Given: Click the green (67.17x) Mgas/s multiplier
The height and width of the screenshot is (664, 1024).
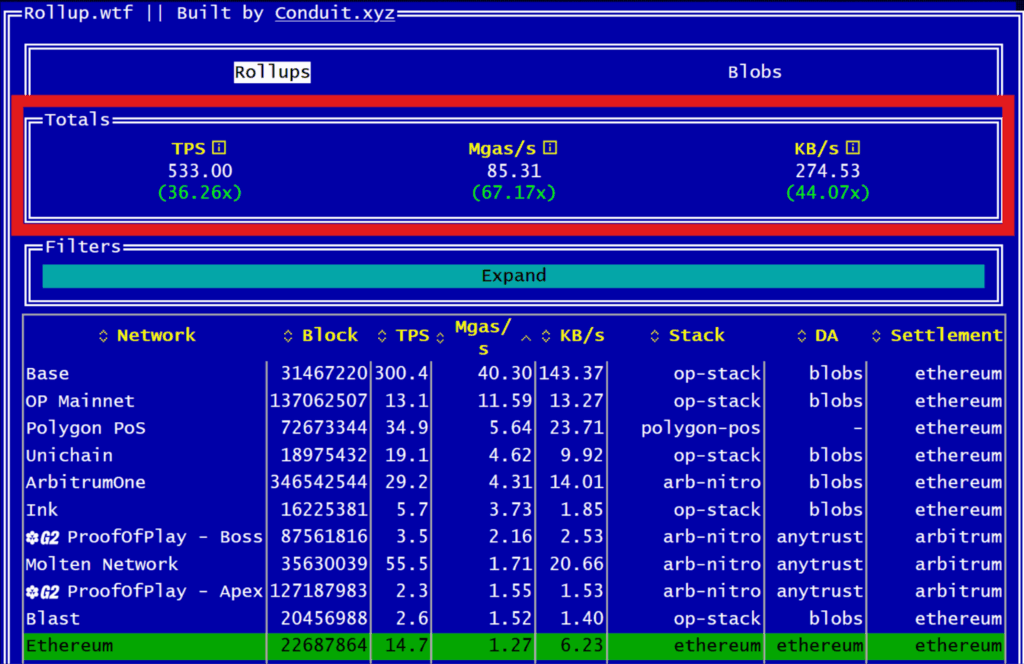Looking at the screenshot, I should (514, 193).
